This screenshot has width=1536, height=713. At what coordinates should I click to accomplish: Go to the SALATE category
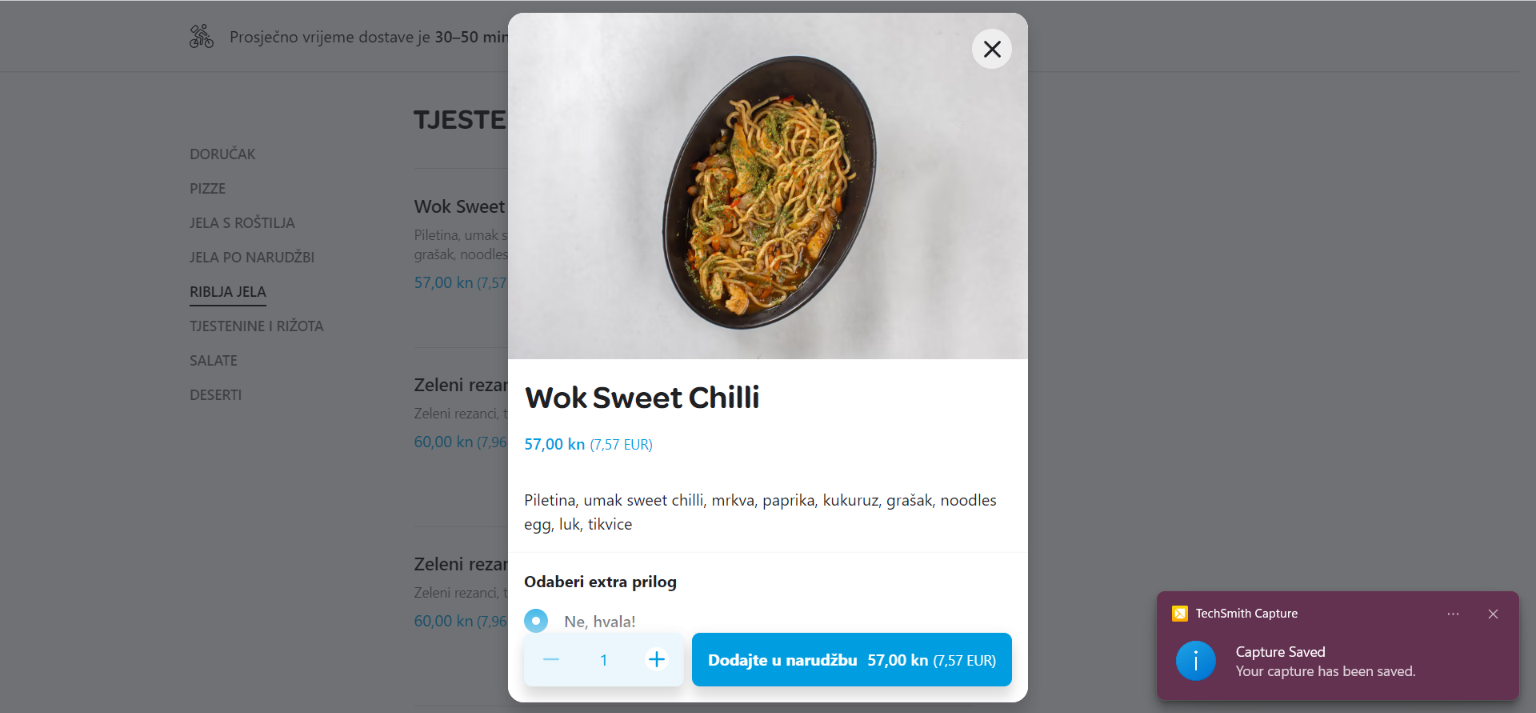point(214,360)
